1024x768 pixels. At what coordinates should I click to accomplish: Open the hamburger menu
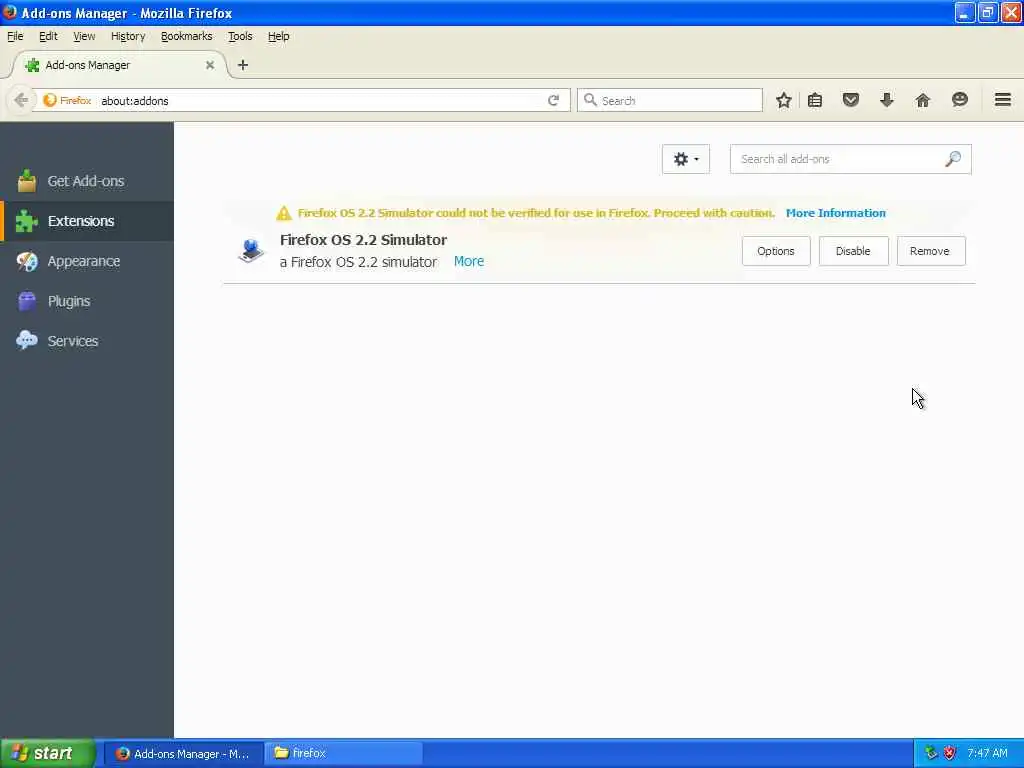1002,100
